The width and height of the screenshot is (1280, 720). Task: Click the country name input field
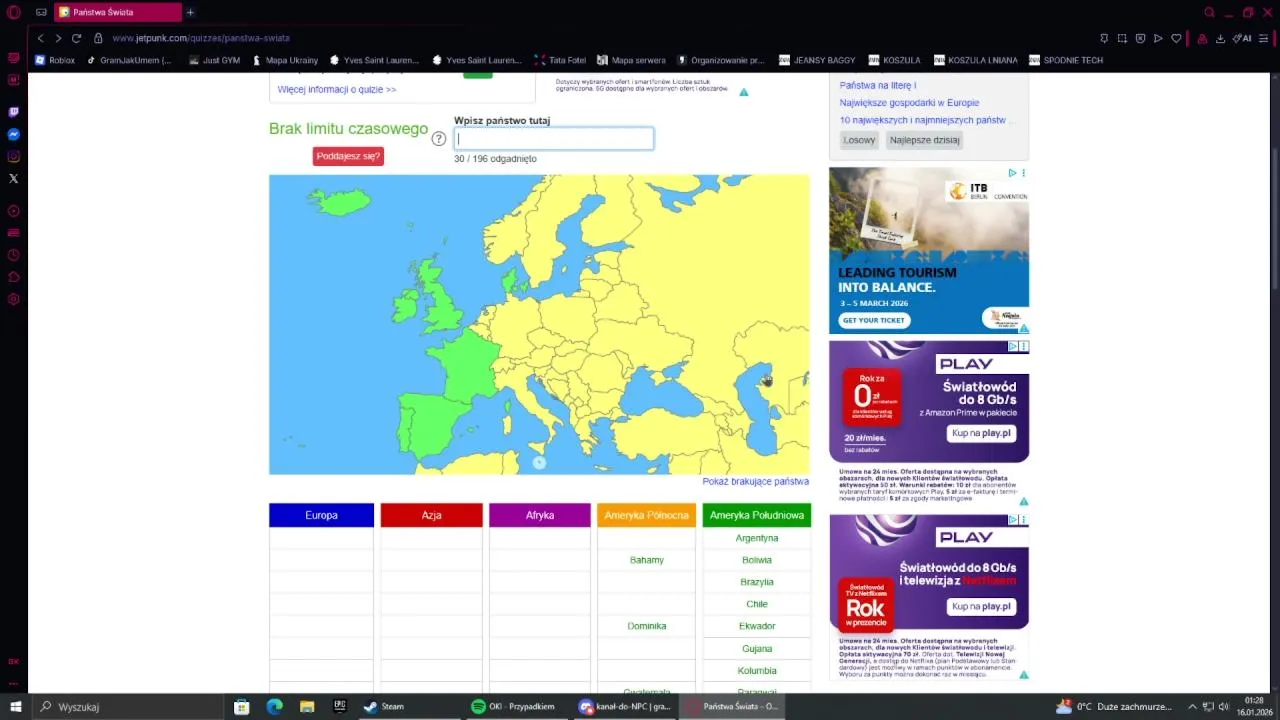tap(554, 139)
